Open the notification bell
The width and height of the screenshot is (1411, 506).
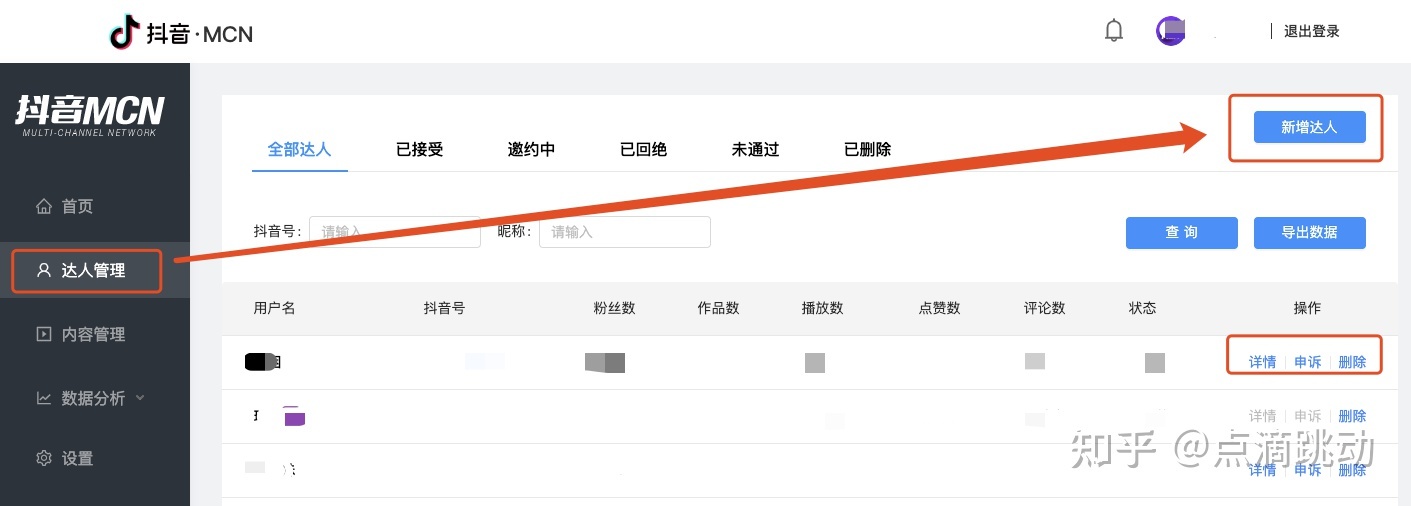(x=1114, y=31)
